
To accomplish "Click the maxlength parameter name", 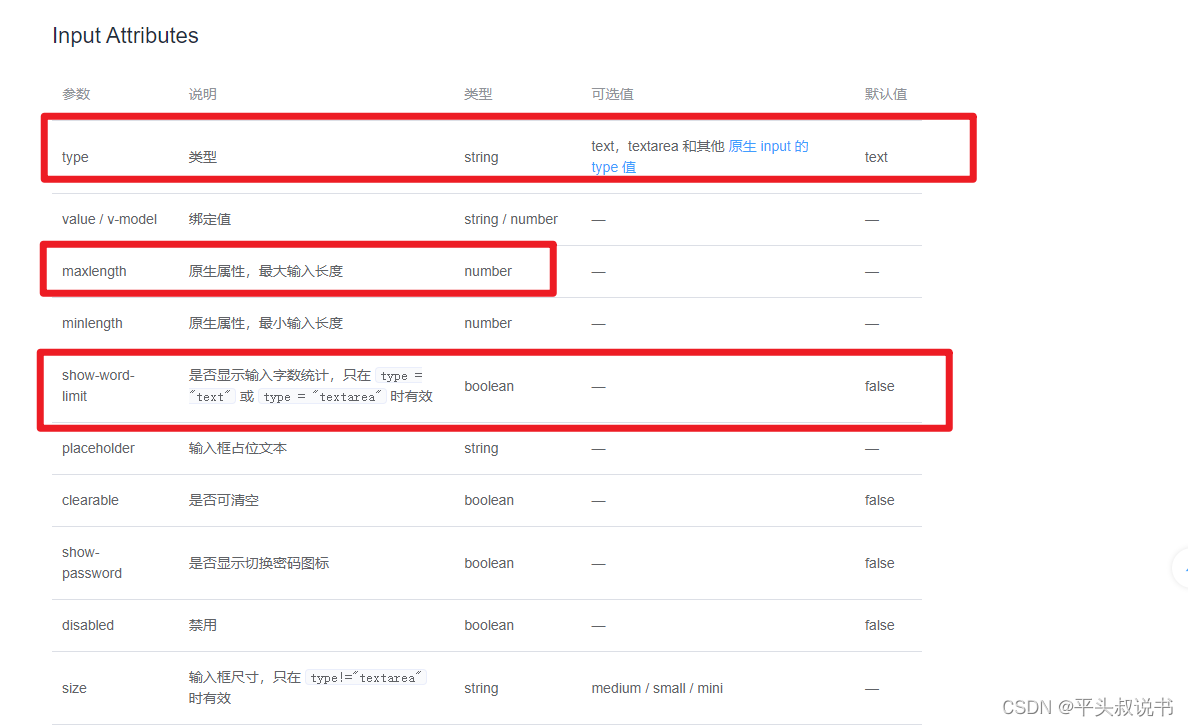I will click(x=94, y=271).
